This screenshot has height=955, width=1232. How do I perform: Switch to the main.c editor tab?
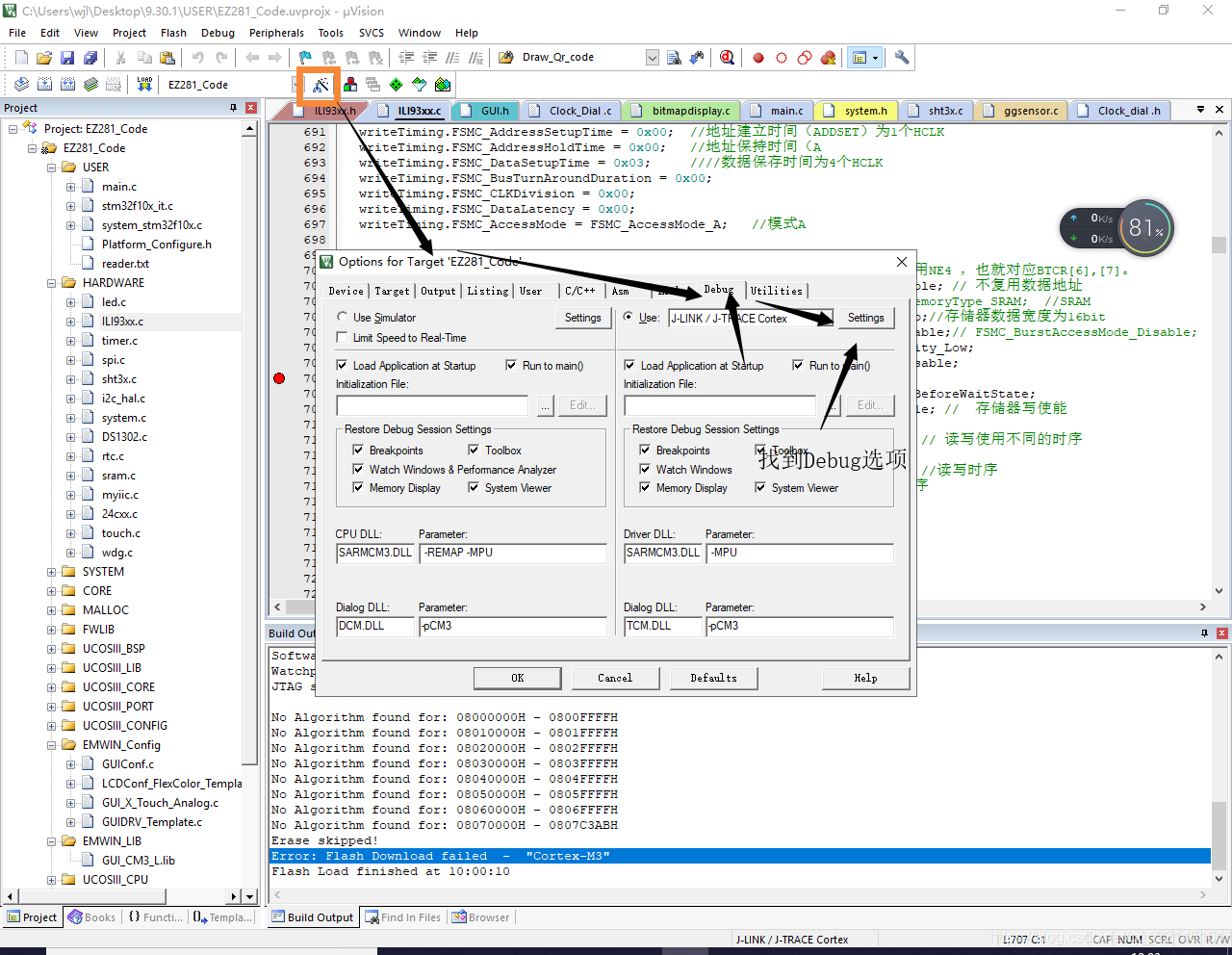pos(780,111)
